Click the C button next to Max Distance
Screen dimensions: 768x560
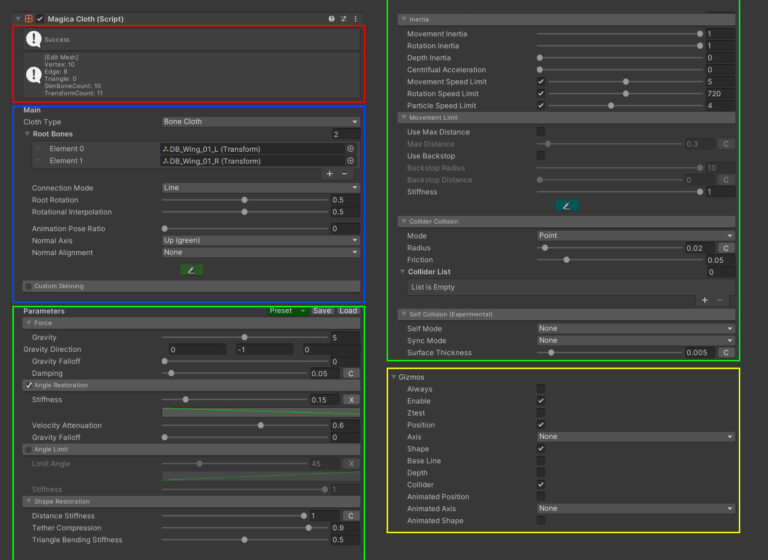click(x=726, y=144)
